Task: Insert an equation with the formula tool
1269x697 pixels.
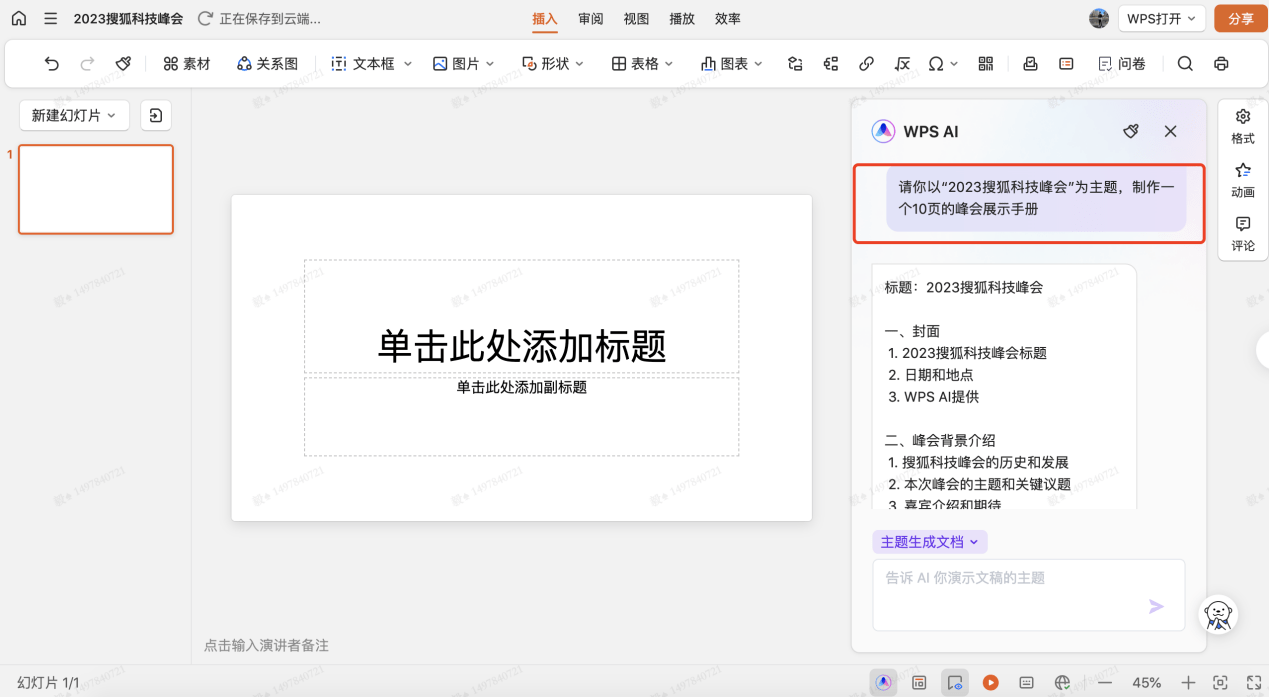Action: tap(901, 63)
